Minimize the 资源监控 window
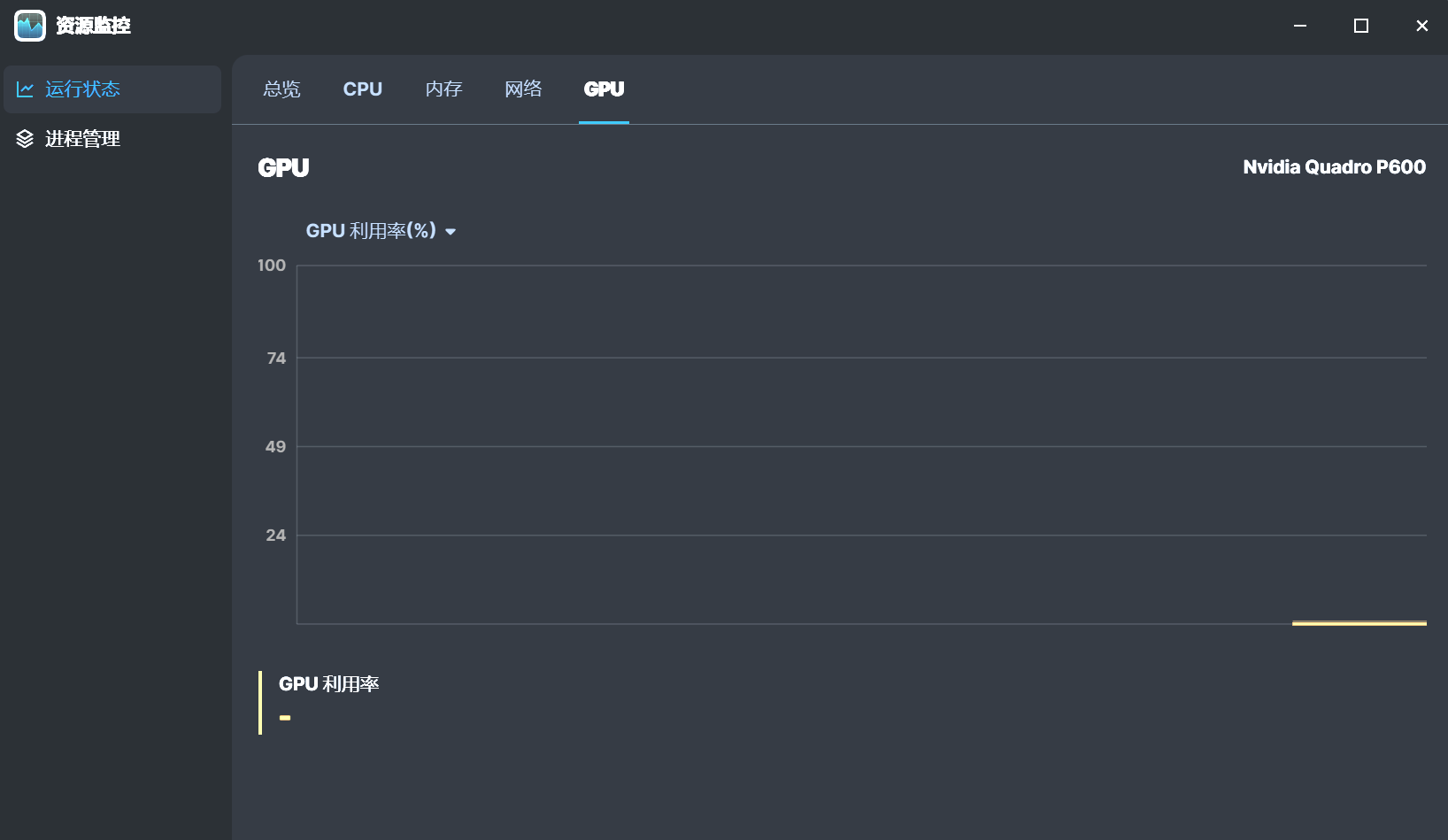 point(1300,26)
